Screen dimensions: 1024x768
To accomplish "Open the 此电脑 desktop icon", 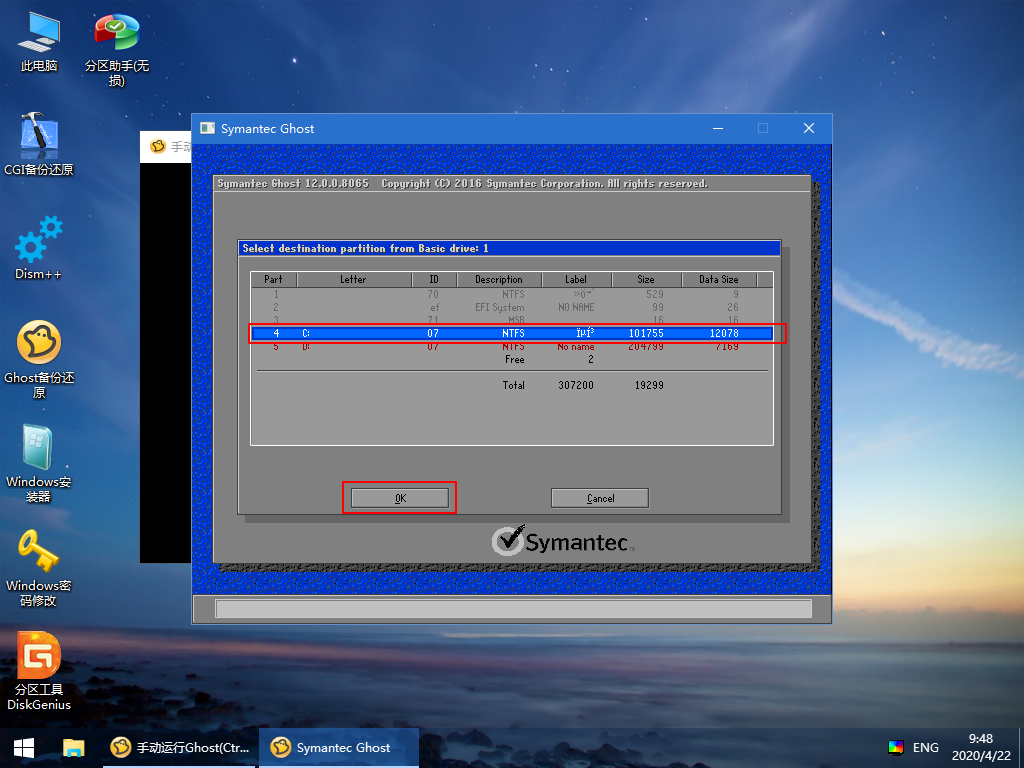I will (x=39, y=40).
